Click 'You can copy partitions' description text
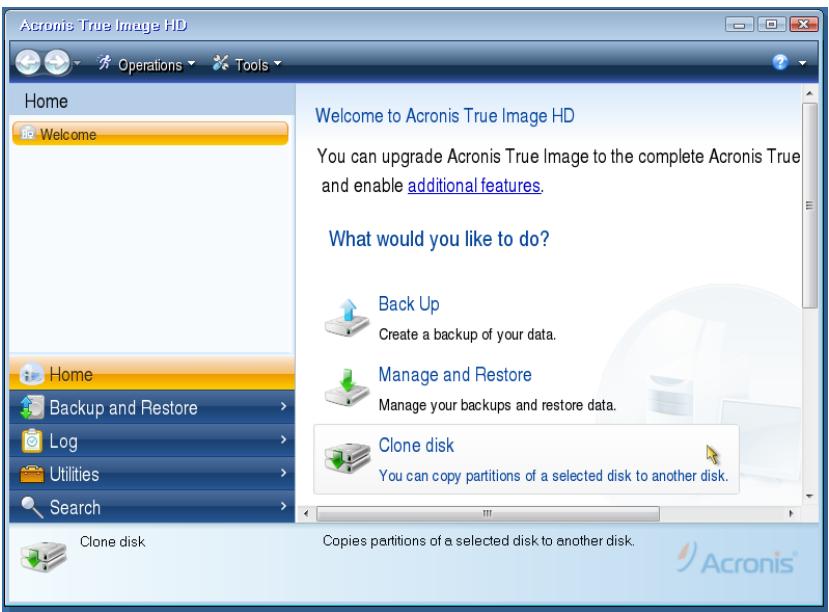Image resolution: width=829 pixels, height=612 pixels. point(554,476)
